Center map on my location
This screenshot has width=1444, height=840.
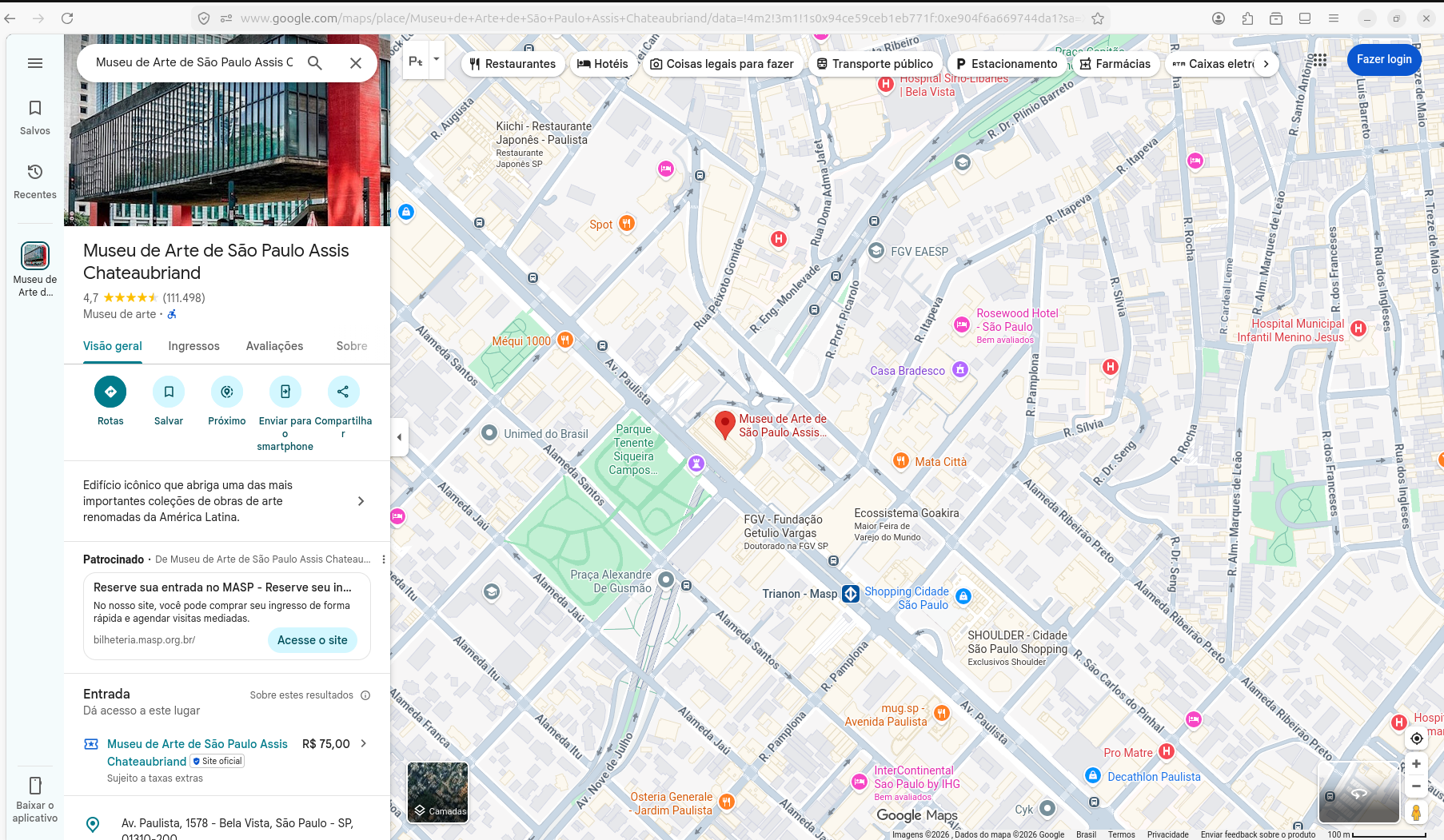(1416, 738)
